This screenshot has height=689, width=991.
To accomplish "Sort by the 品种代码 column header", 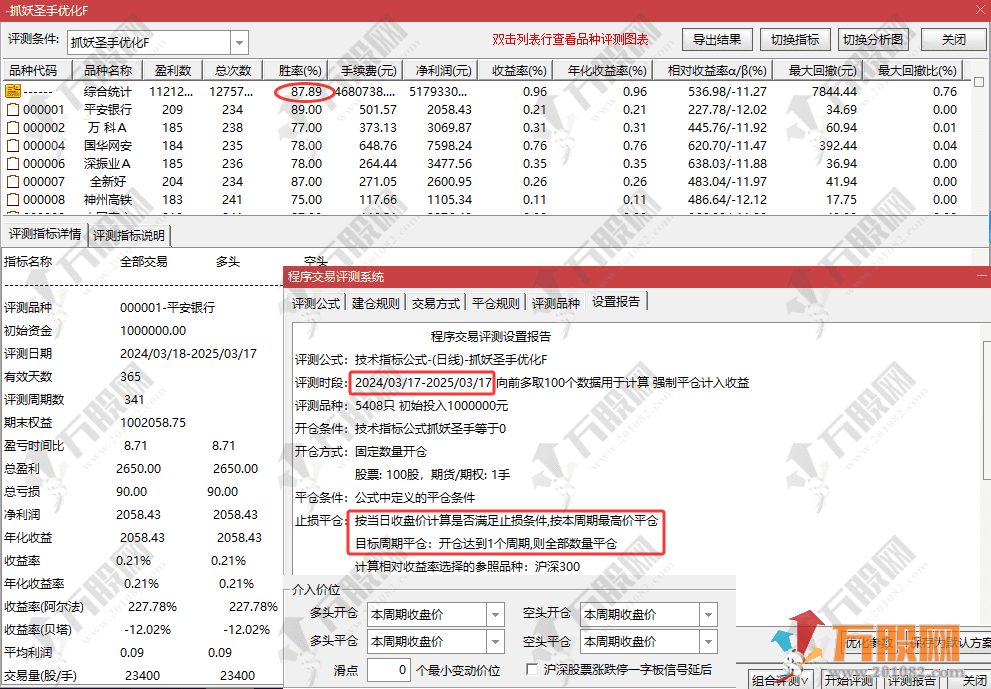I will 37,70.
